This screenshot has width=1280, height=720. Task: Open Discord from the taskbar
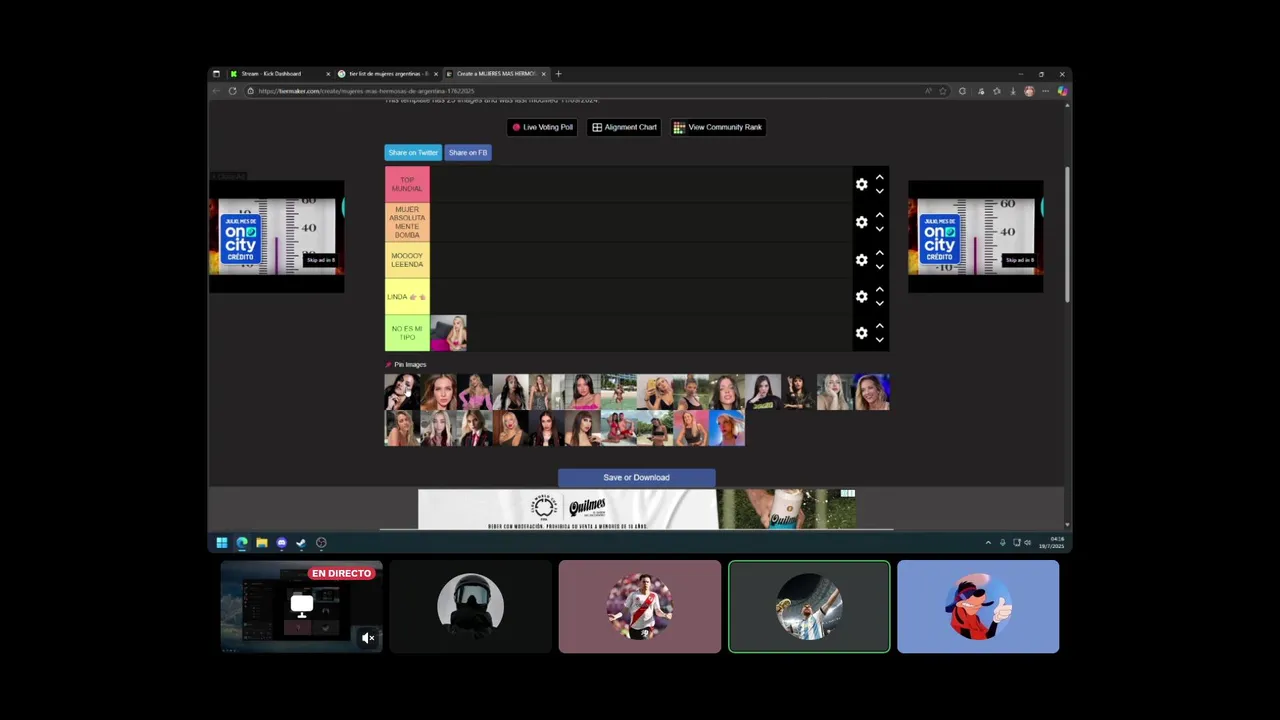281,543
